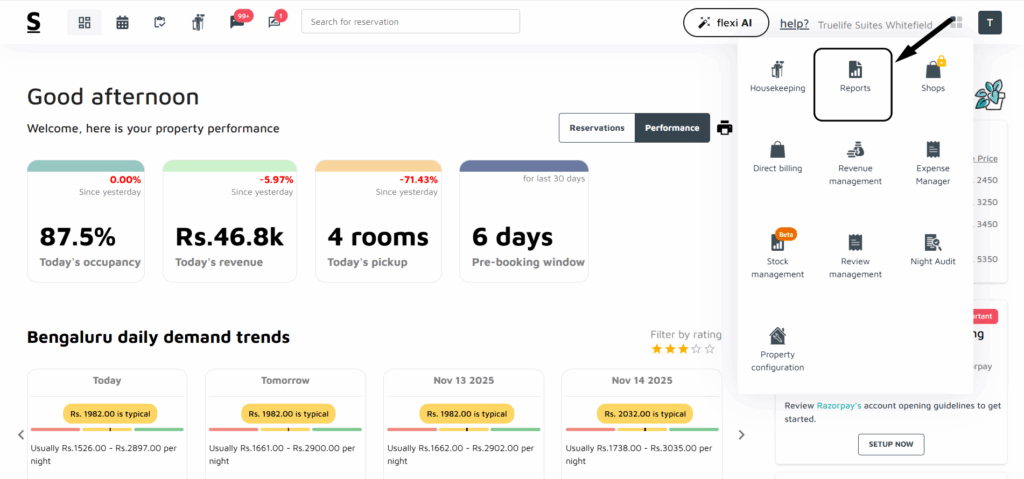
Task: Open Revenue management module
Action: (855, 162)
